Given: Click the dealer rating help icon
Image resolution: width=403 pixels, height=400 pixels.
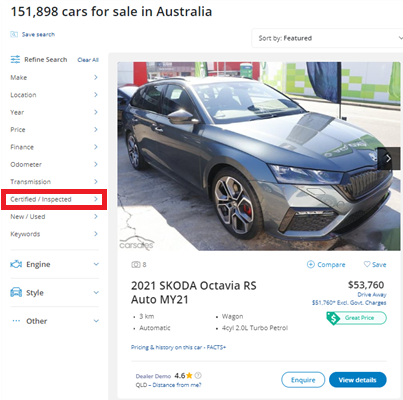Looking at the screenshot, I should [x=198, y=375].
